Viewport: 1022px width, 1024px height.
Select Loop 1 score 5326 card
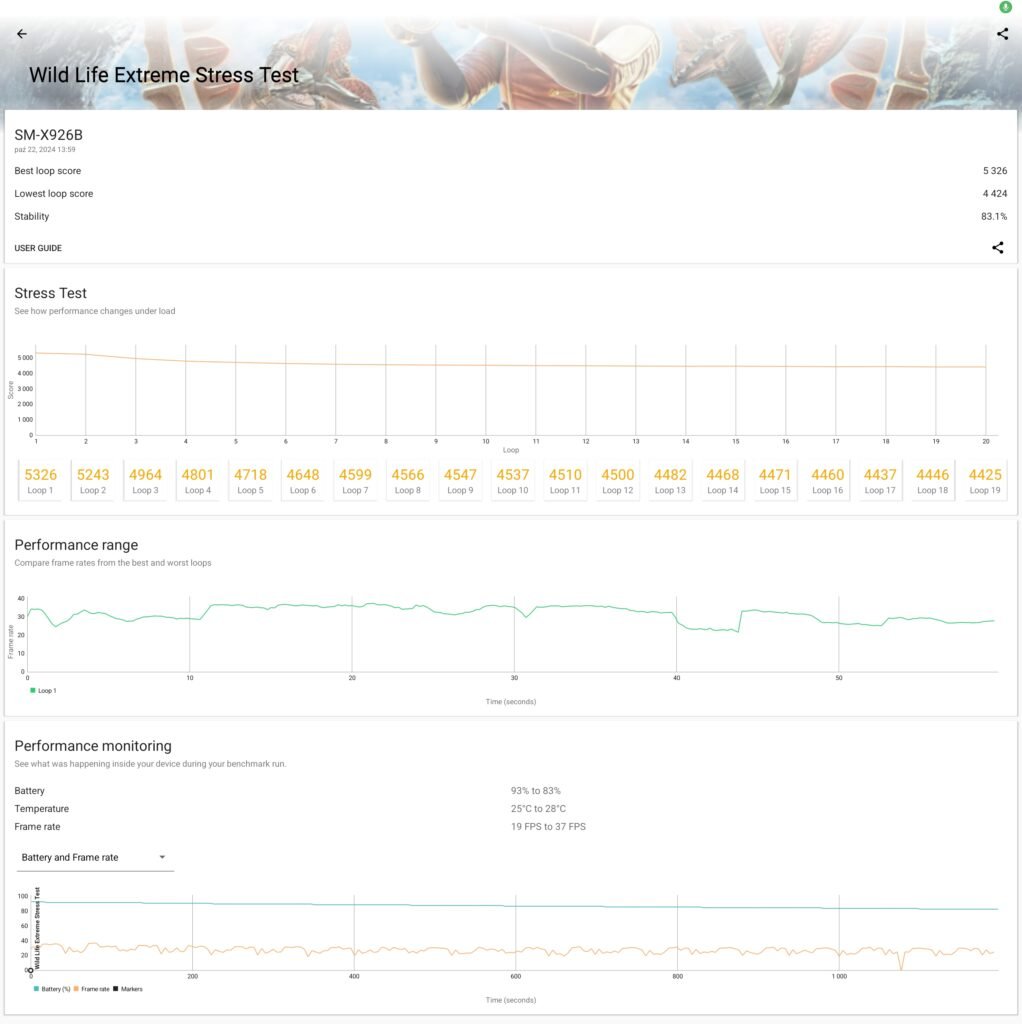pos(40,481)
